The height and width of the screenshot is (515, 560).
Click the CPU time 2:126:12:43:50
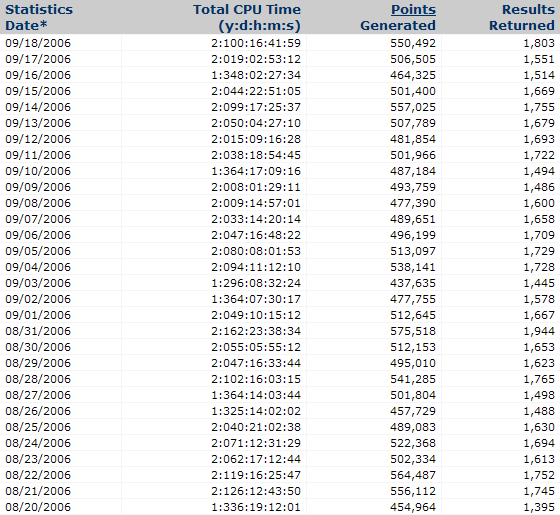coord(256,491)
